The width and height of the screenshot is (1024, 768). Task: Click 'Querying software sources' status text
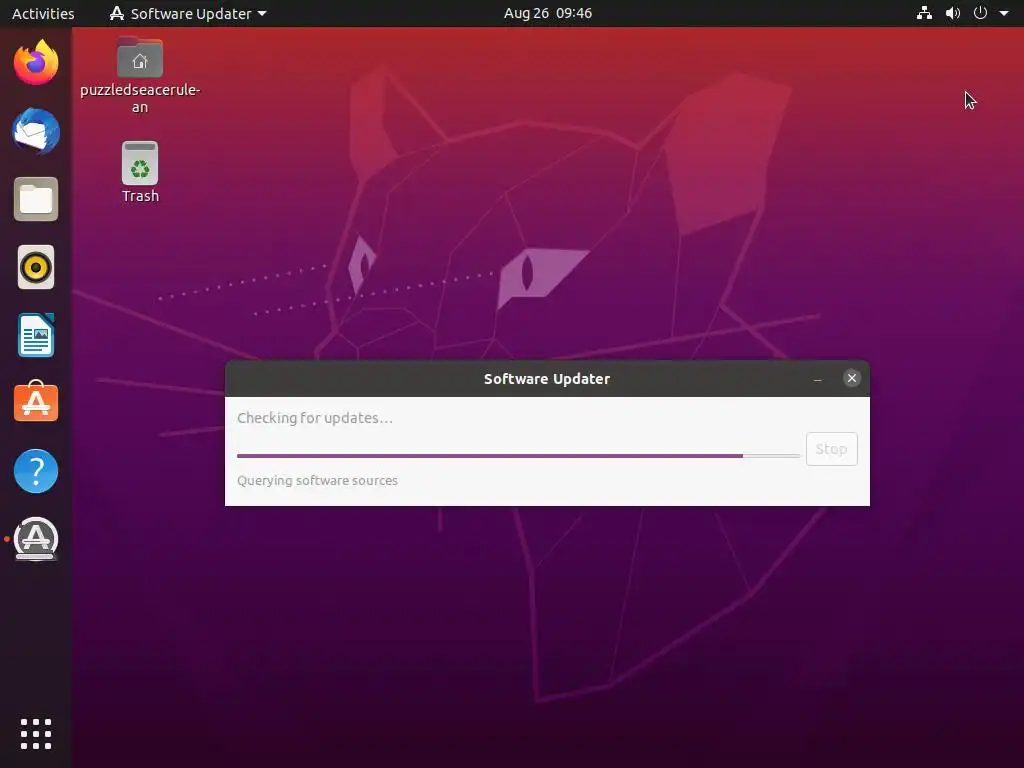(x=317, y=481)
